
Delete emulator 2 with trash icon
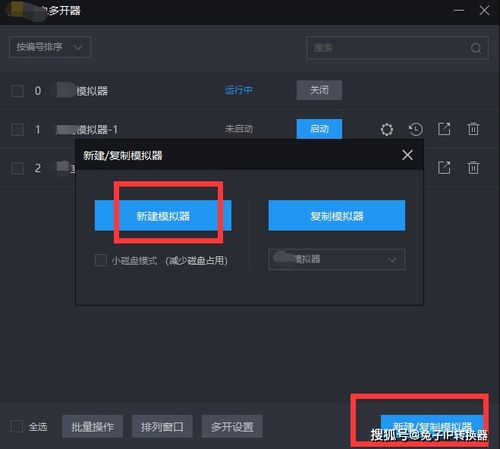tap(473, 168)
